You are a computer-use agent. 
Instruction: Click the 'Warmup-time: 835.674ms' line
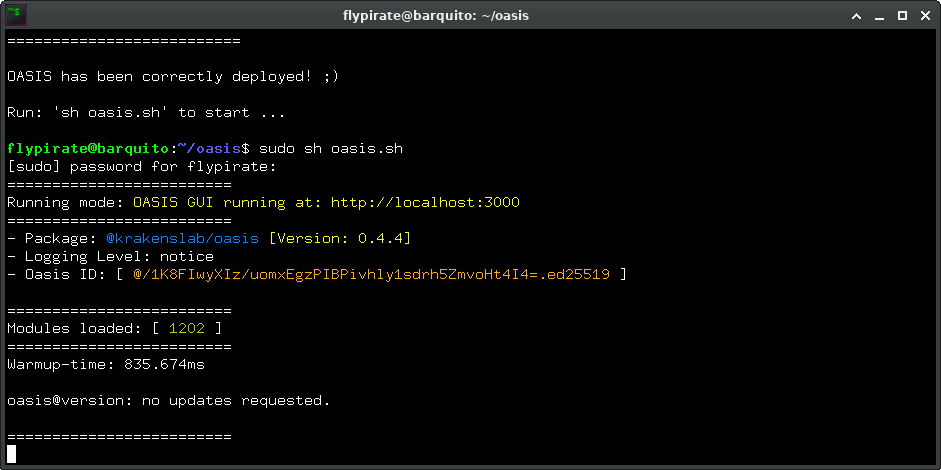click(x=106, y=364)
